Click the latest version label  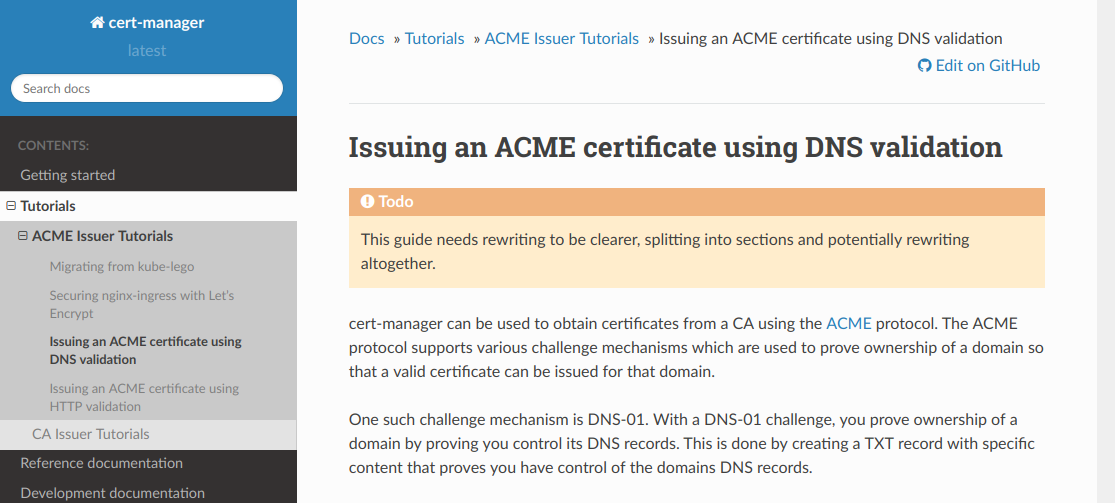146,51
